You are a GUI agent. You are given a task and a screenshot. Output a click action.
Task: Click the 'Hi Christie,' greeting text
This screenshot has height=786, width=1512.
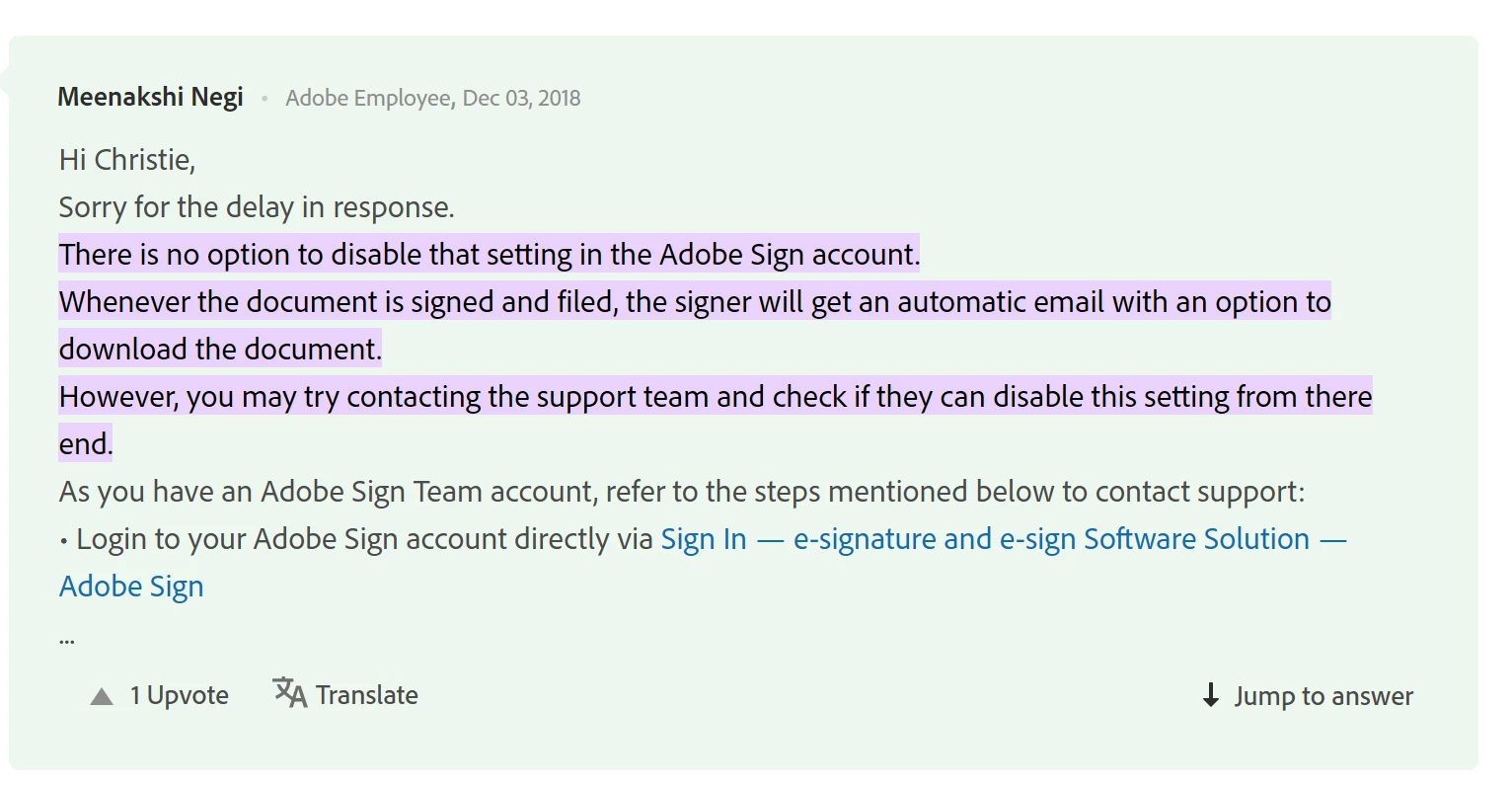click(127, 160)
